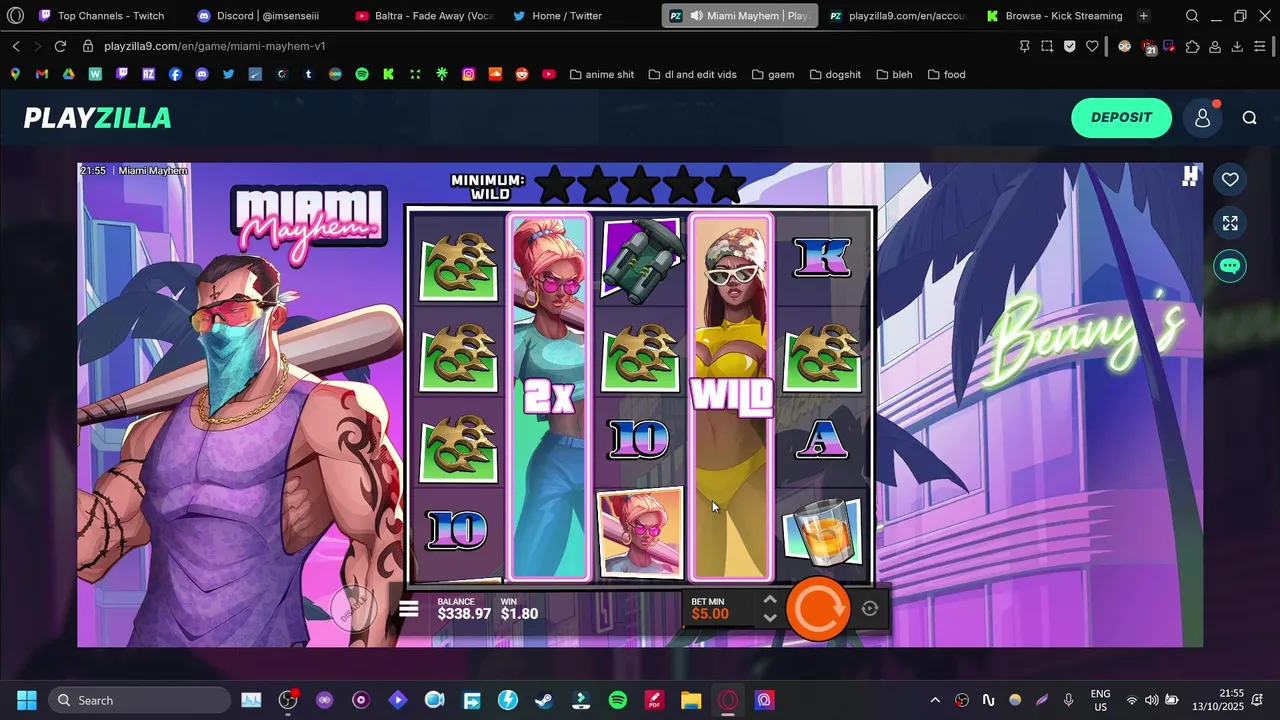Decrease the bet with the down arrow
The width and height of the screenshot is (1280, 720).
point(770,618)
